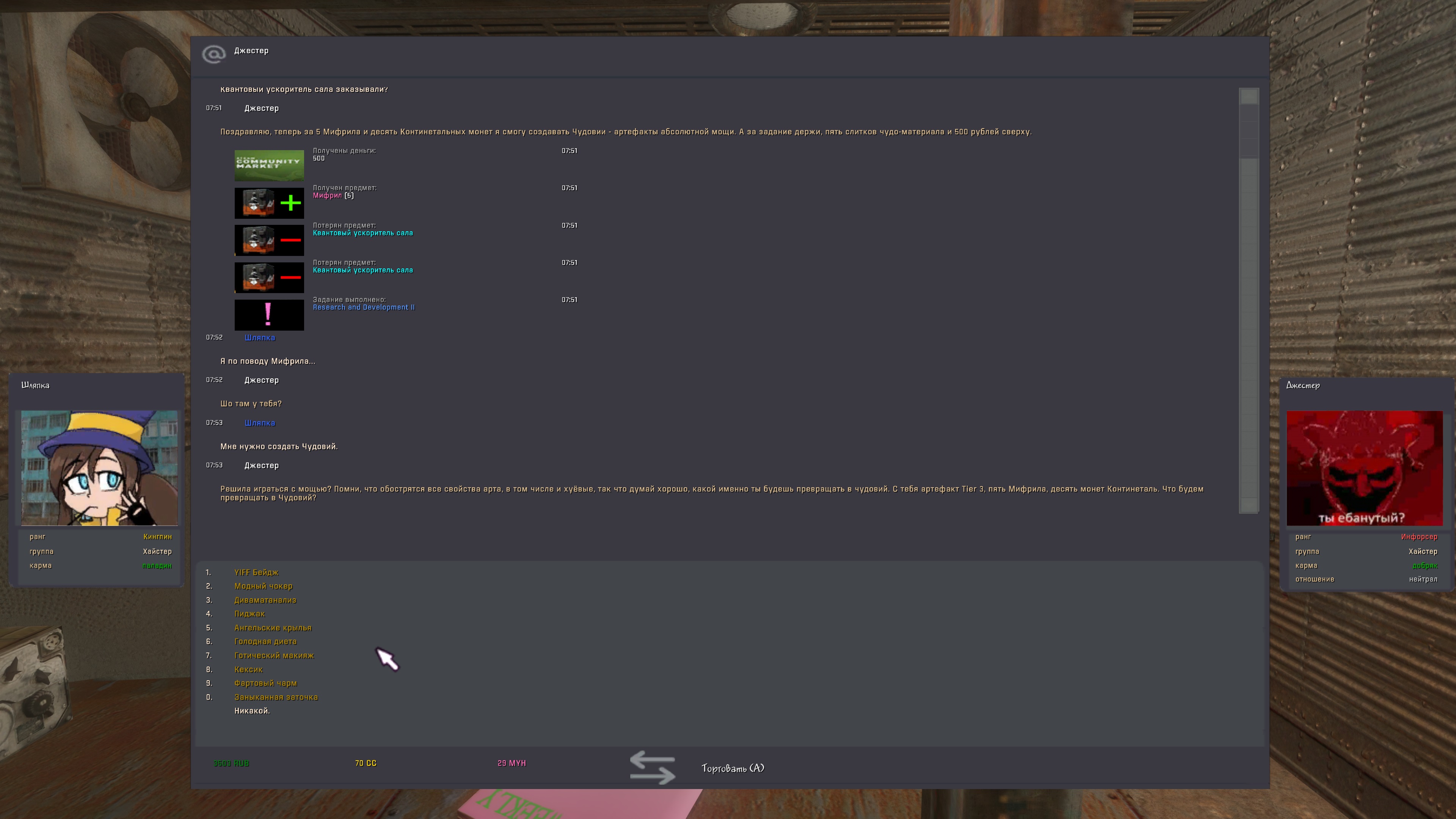Select Диваматанализ as the artifact

265,600
